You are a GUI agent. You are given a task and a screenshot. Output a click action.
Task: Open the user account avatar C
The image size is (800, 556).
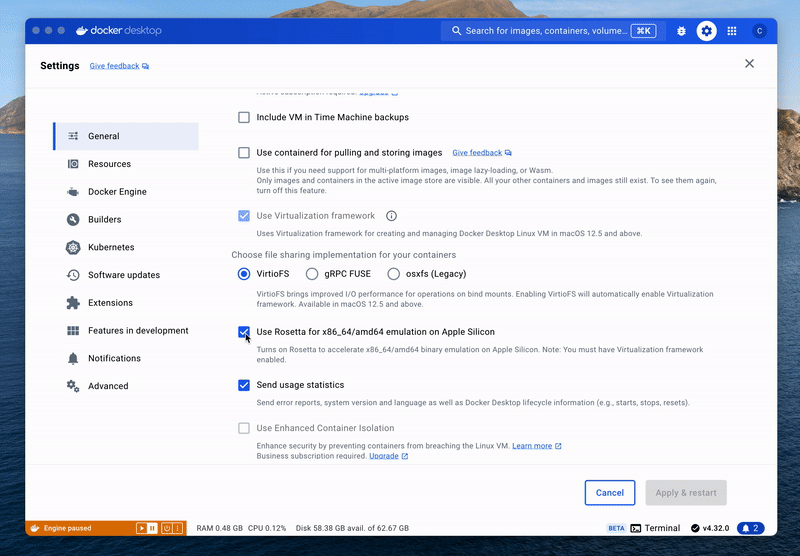(x=759, y=31)
